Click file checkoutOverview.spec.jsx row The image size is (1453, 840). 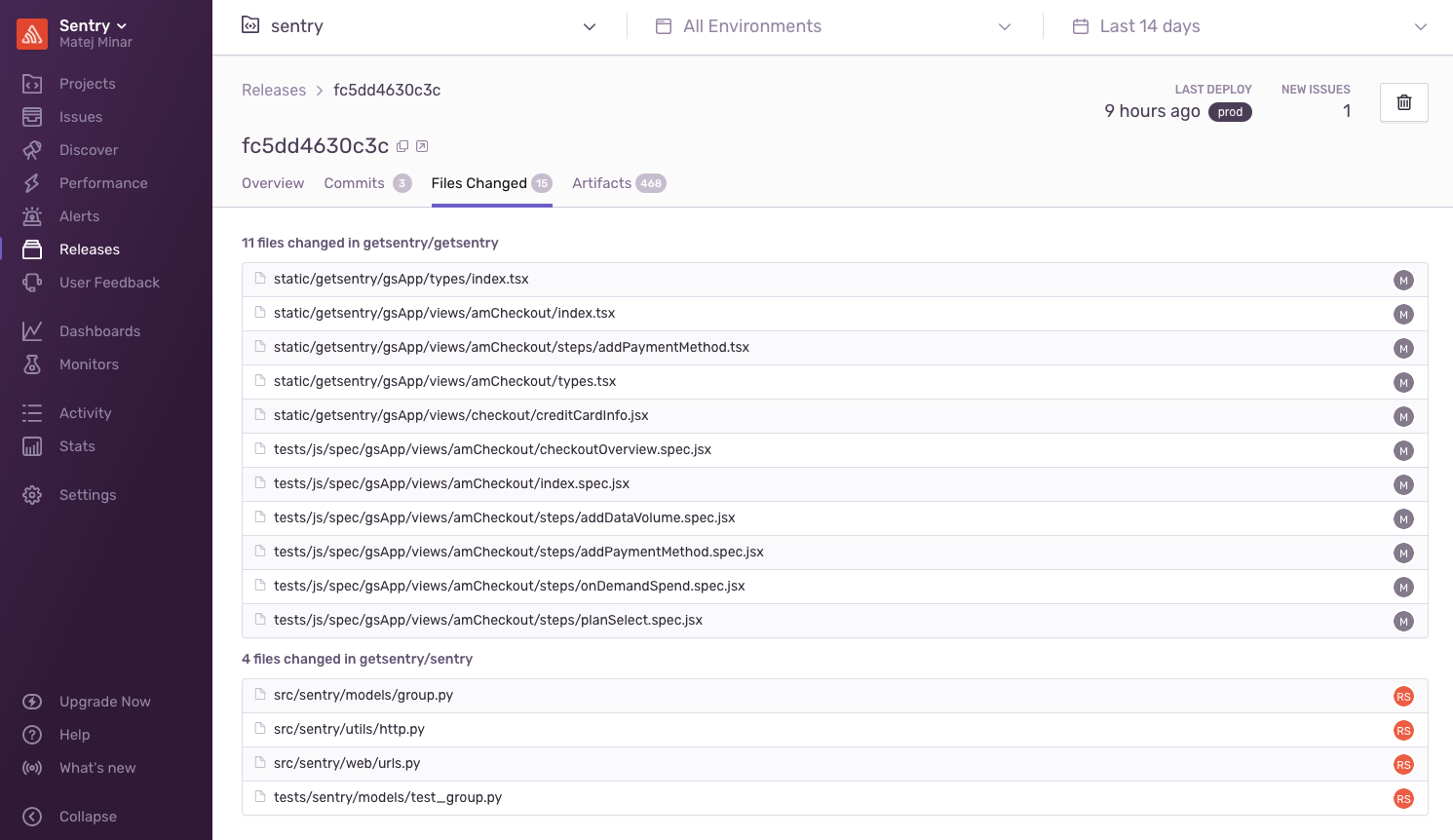[x=834, y=450]
